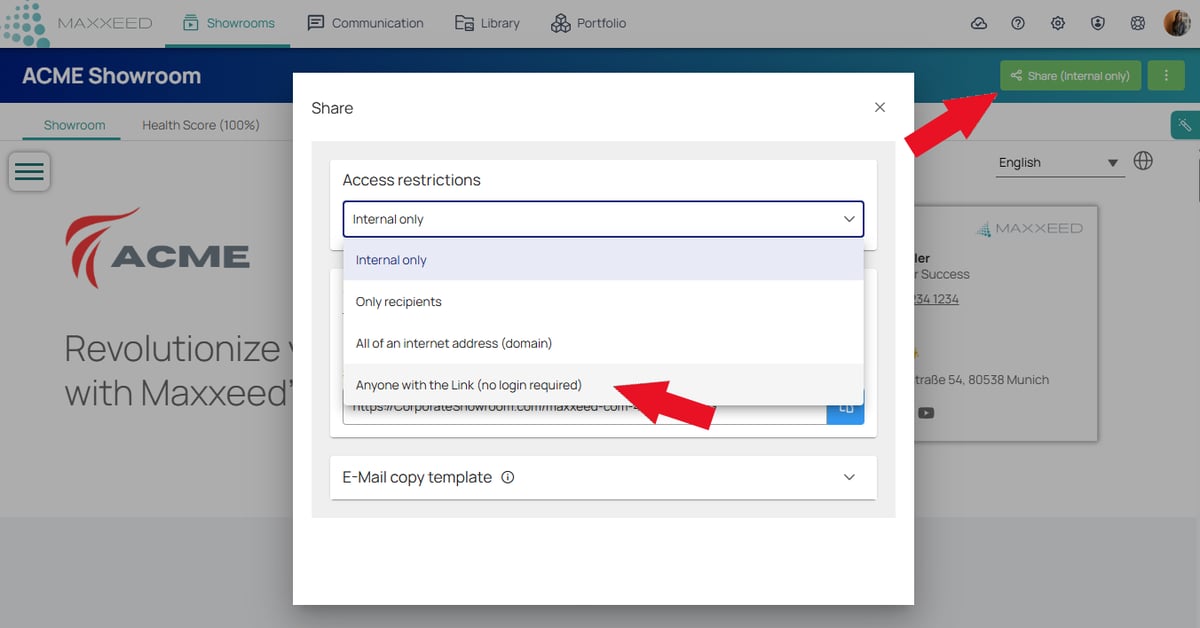
Task: Choose 'All of an internet address (domain)'
Action: [603, 343]
